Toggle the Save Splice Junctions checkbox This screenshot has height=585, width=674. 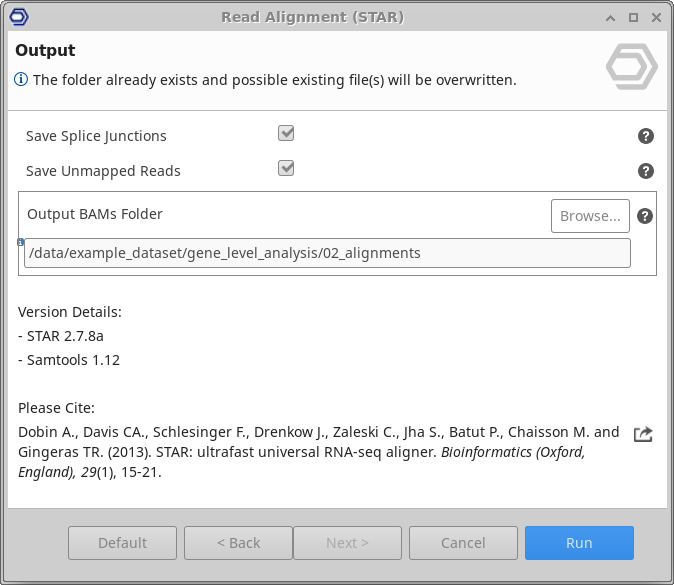(x=286, y=134)
